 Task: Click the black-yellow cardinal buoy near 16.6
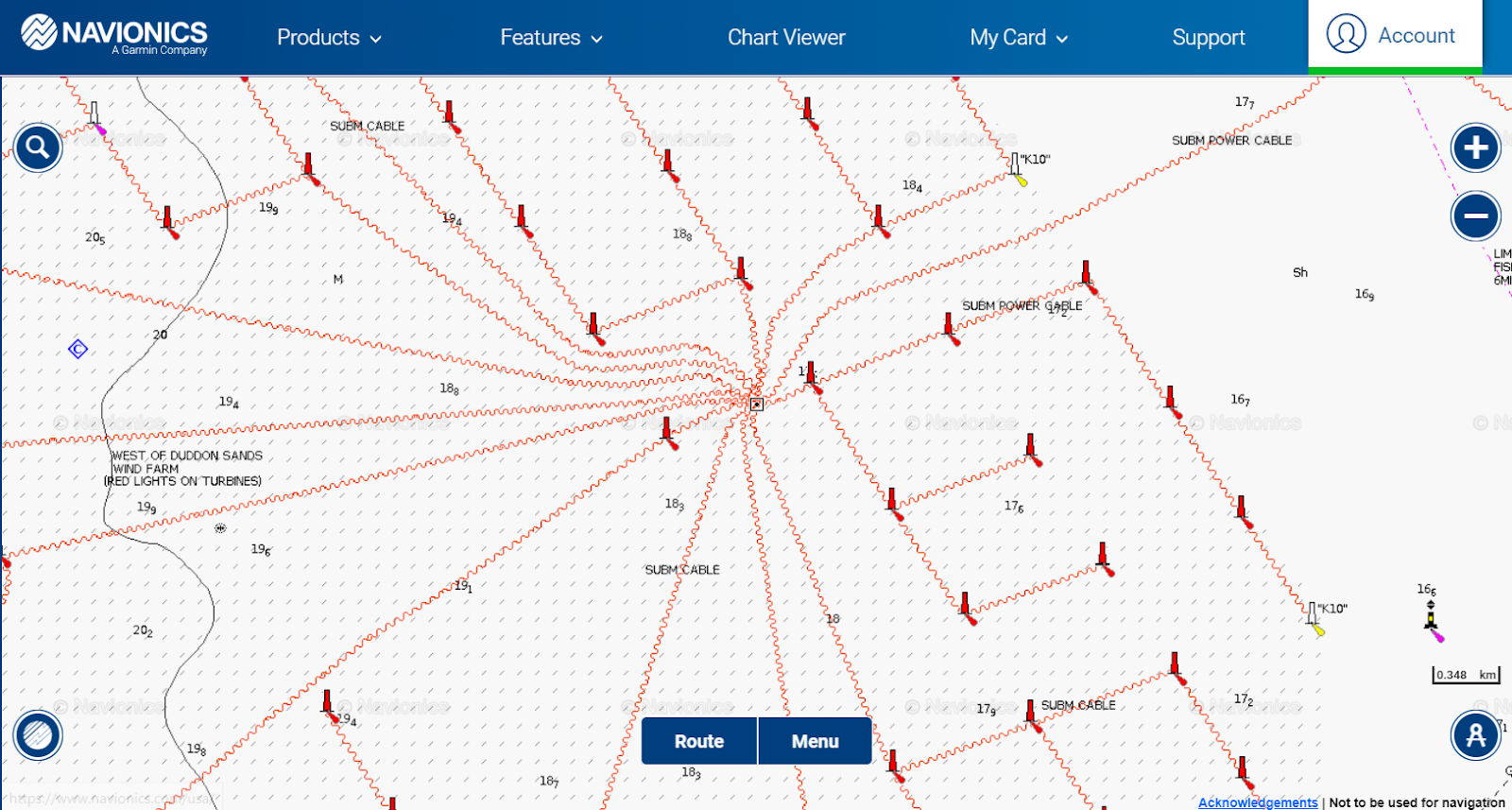[x=1433, y=621]
